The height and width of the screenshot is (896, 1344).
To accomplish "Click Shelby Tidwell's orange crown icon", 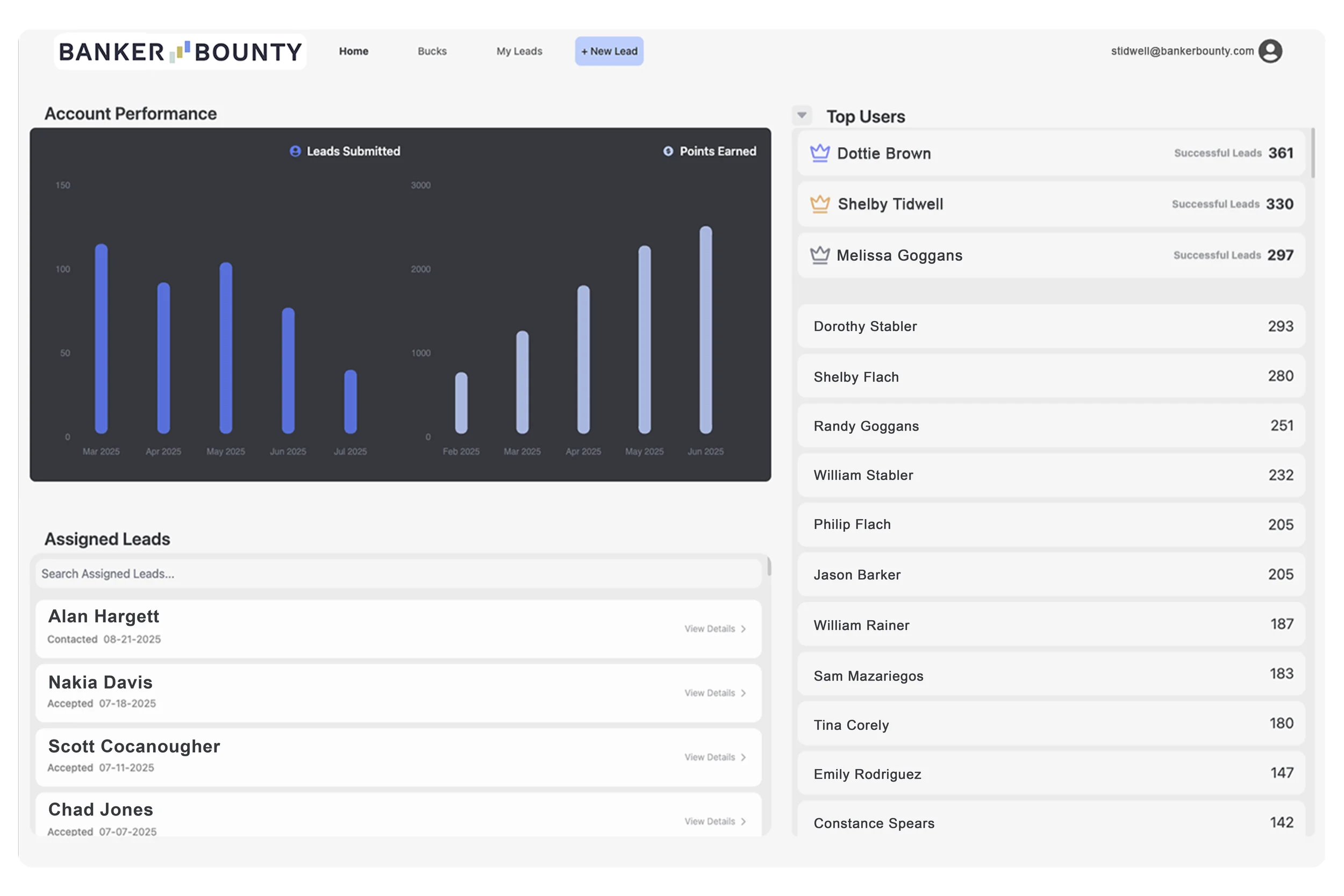I will pyautogui.click(x=819, y=204).
